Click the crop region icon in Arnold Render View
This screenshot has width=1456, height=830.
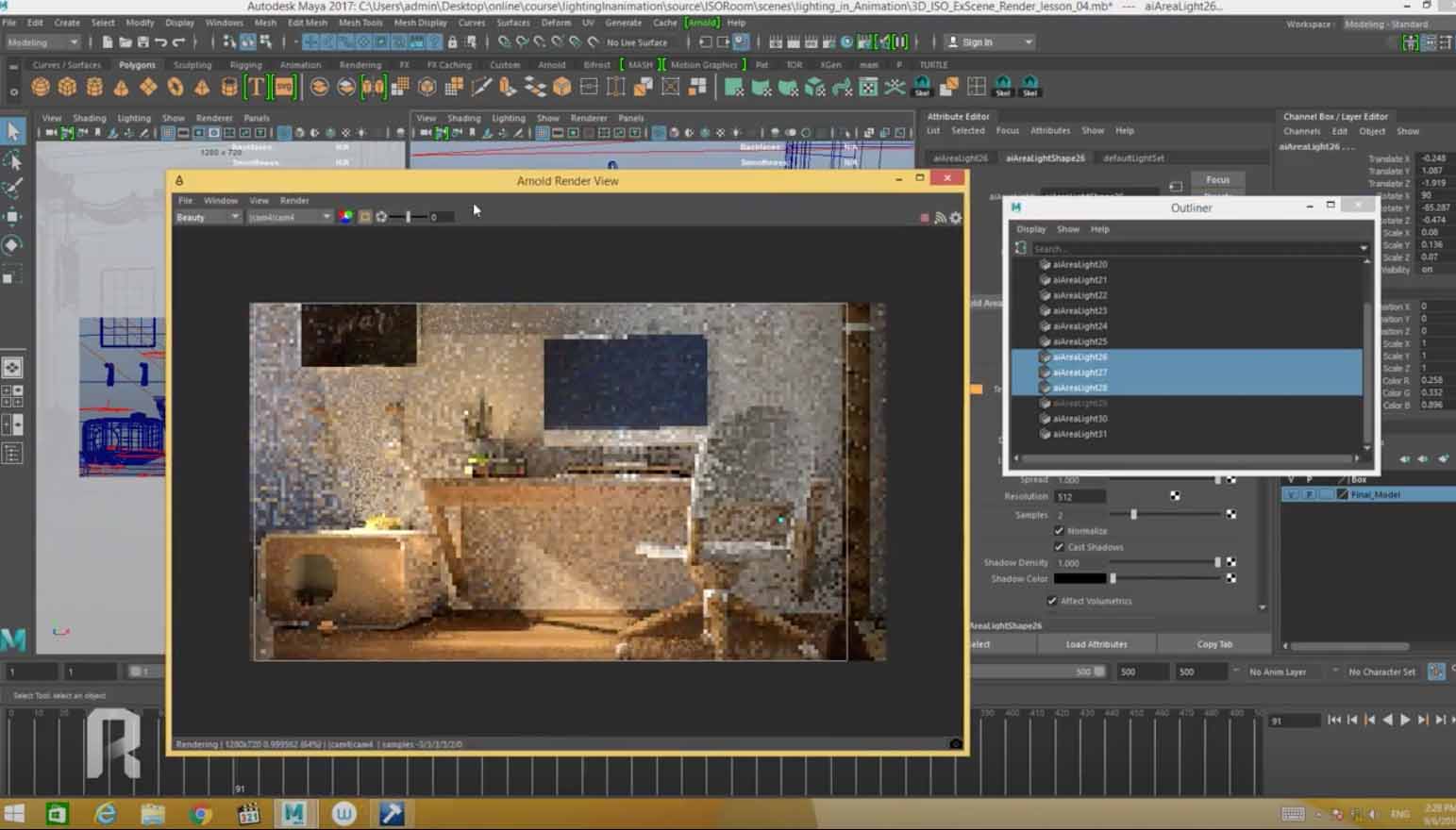pyautogui.click(x=364, y=217)
